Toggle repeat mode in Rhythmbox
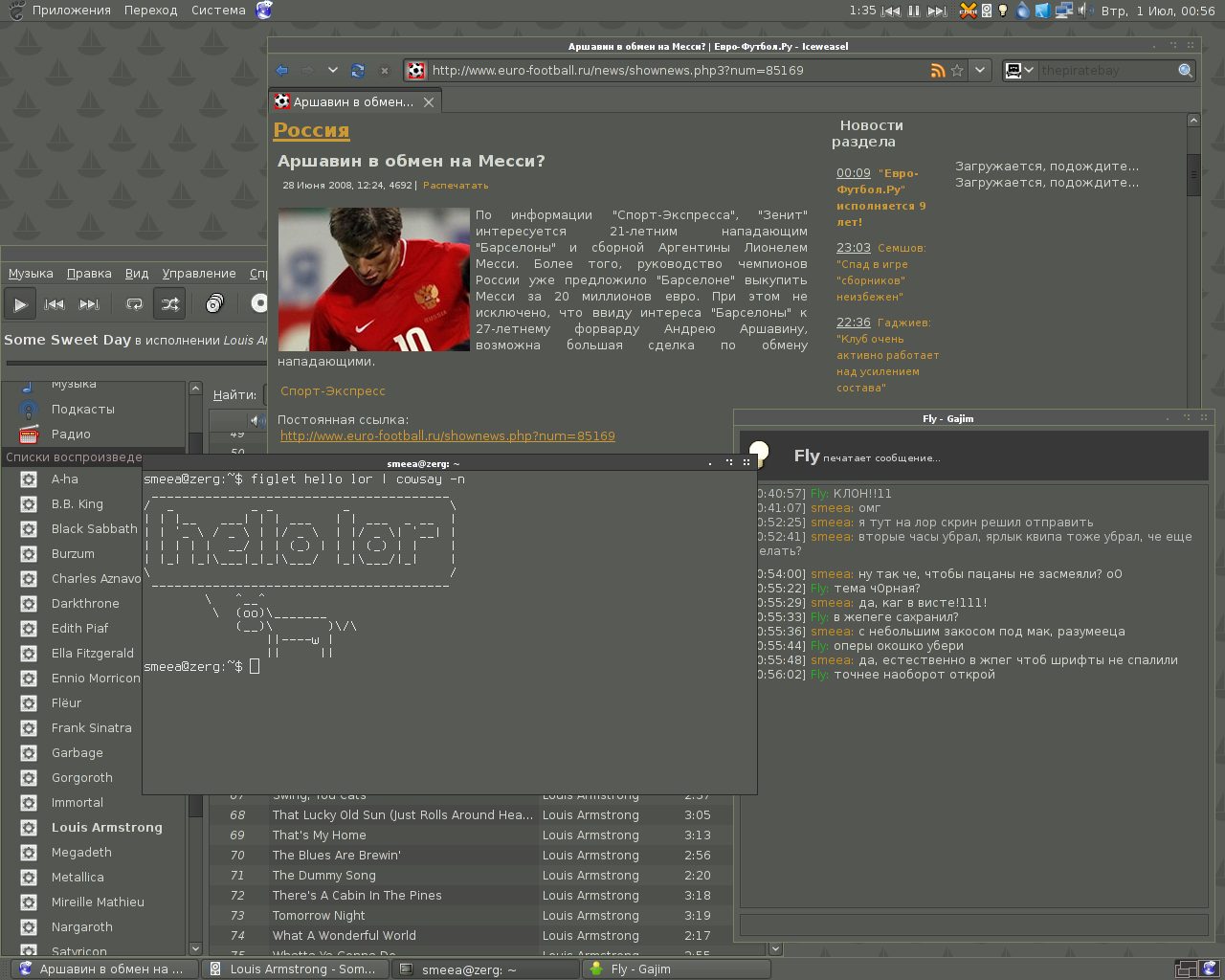The image size is (1225, 980). click(x=134, y=304)
